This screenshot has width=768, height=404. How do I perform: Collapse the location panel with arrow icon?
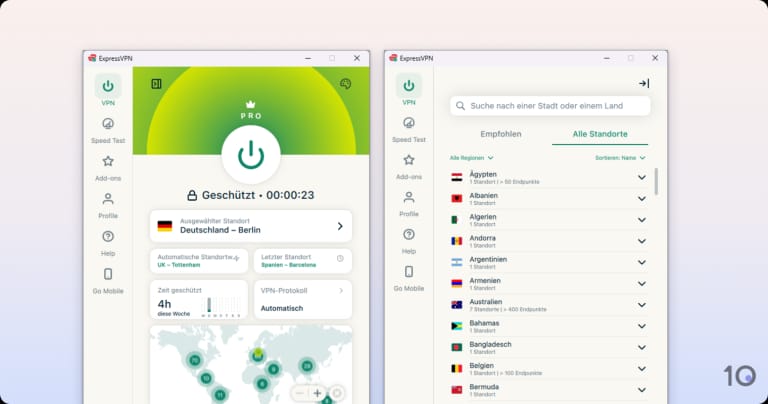(x=644, y=84)
